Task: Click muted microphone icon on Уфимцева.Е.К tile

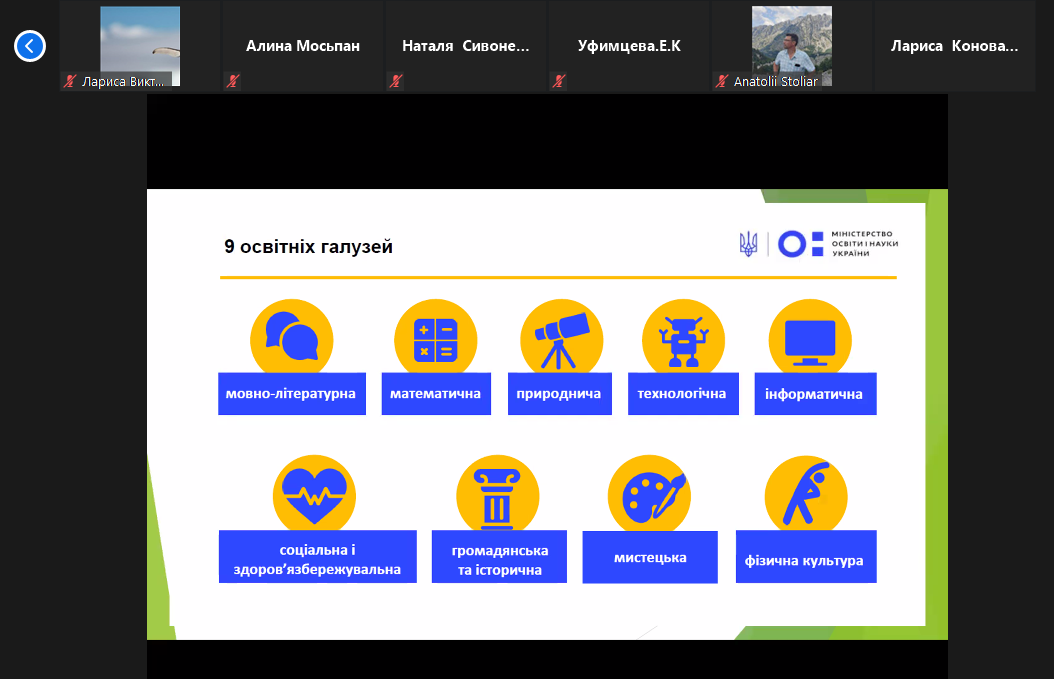Action: (x=559, y=81)
